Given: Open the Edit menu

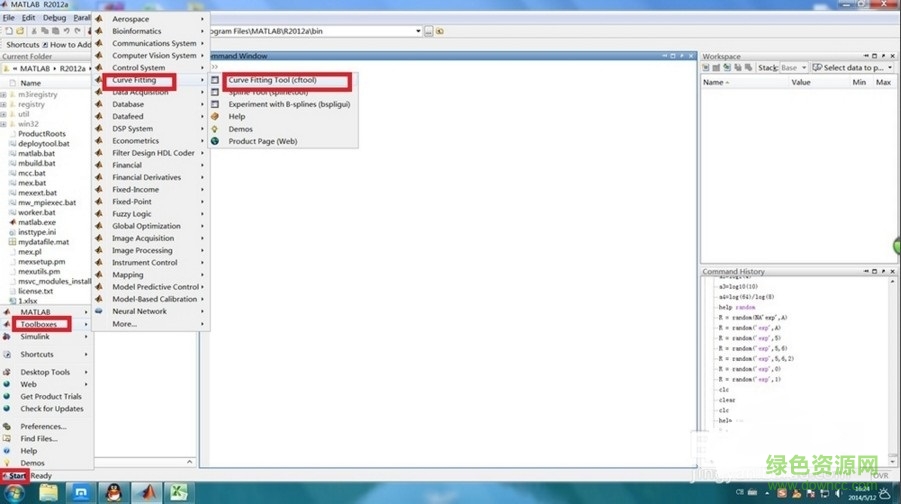Looking at the screenshot, I should [29, 18].
